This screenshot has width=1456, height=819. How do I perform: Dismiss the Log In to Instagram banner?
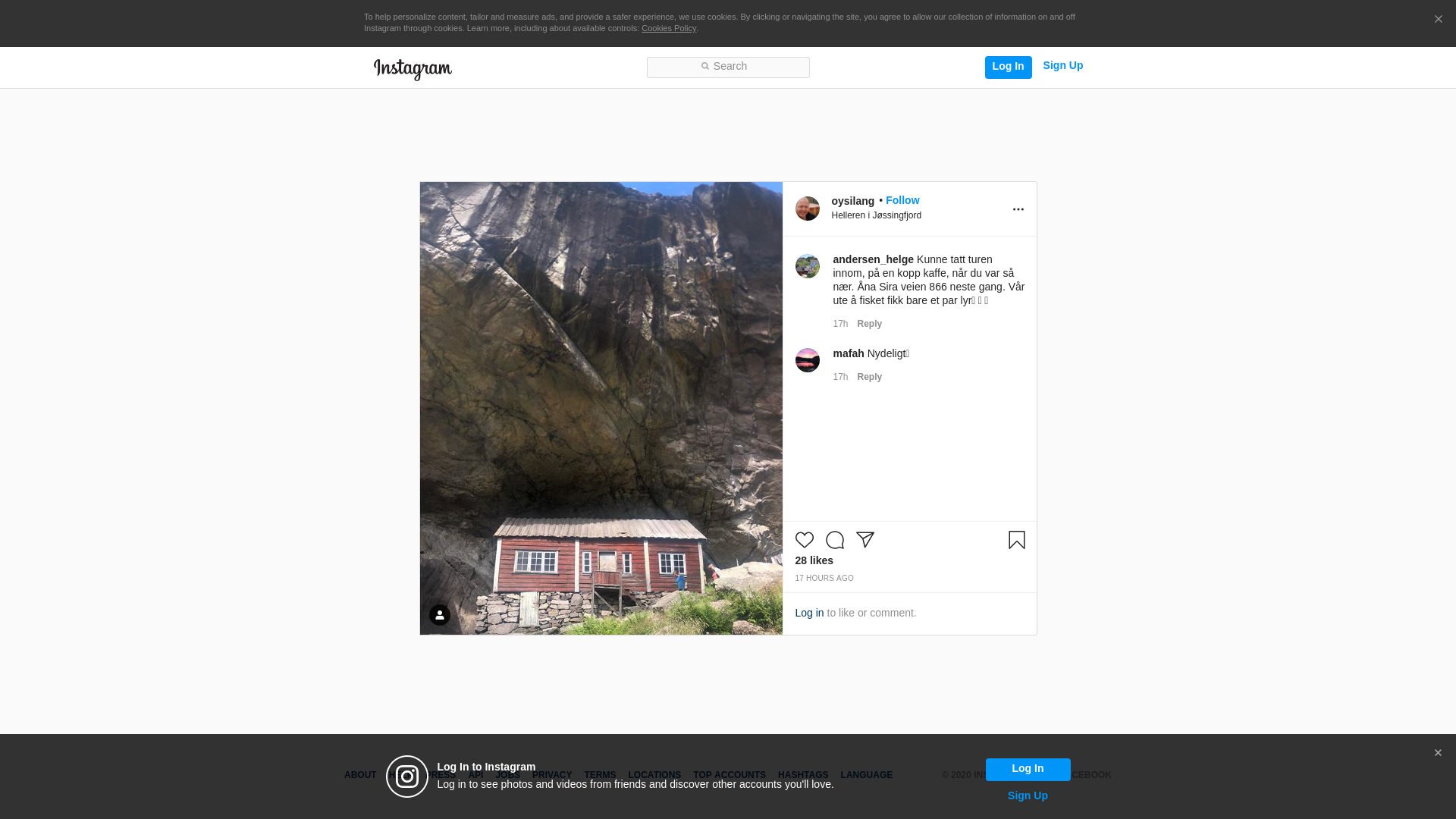coord(1437,753)
